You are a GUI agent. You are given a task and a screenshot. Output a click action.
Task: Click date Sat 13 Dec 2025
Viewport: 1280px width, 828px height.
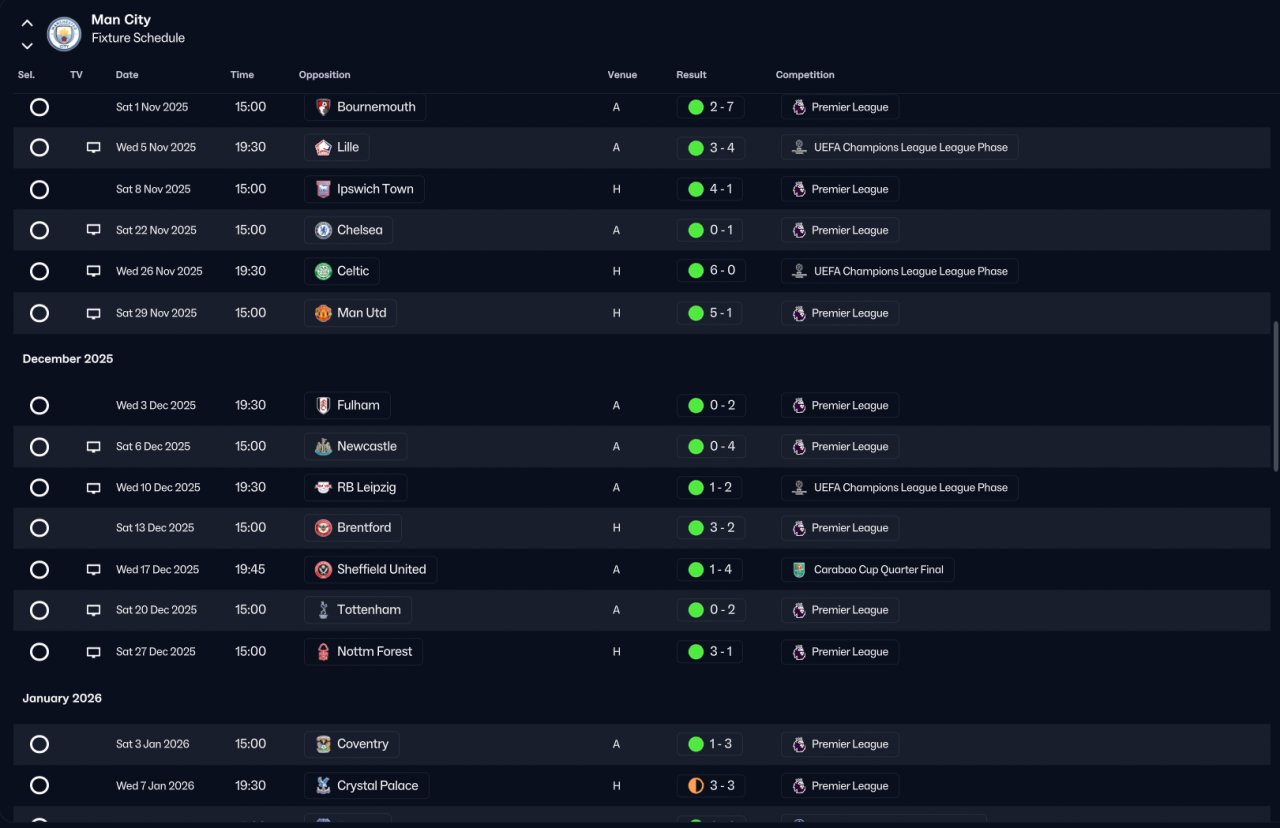155,528
